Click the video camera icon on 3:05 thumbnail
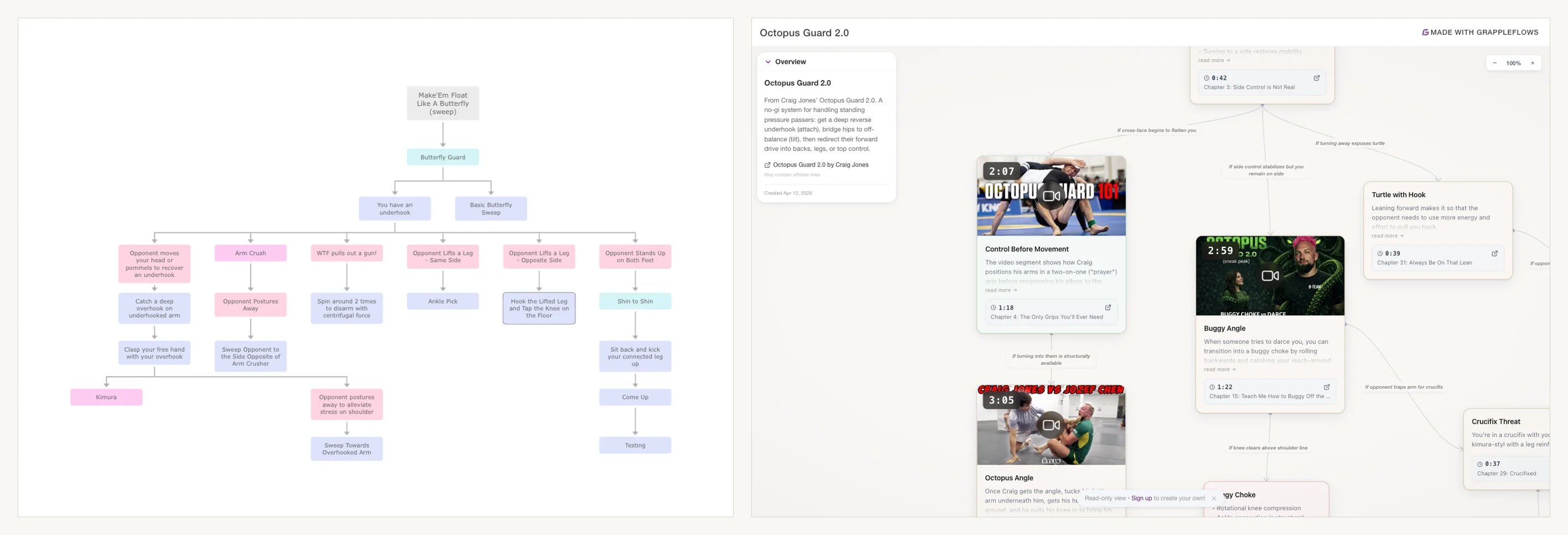Image resolution: width=1568 pixels, height=535 pixels. click(1051, 425)
